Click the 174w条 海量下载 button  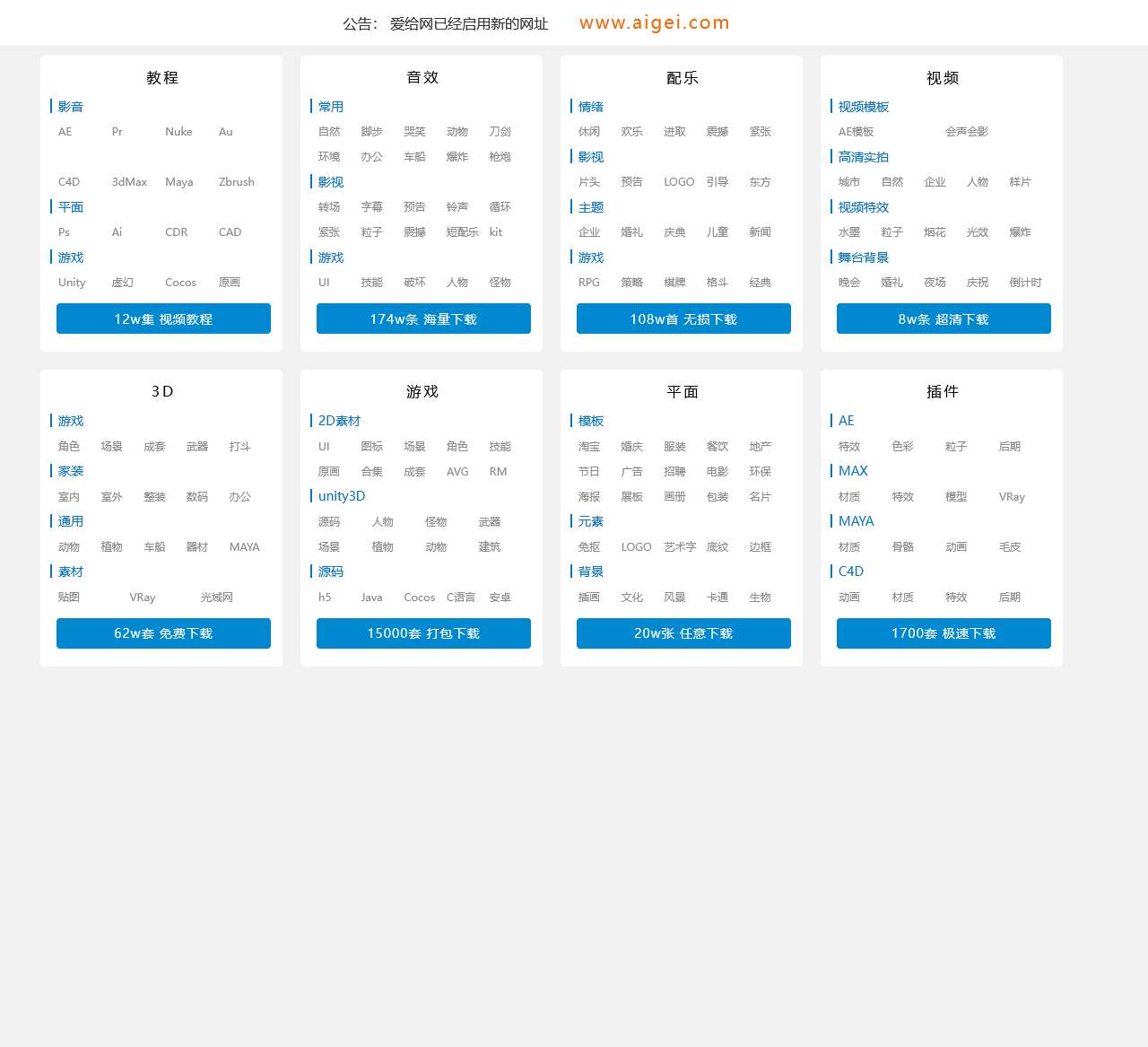point(423,318)
